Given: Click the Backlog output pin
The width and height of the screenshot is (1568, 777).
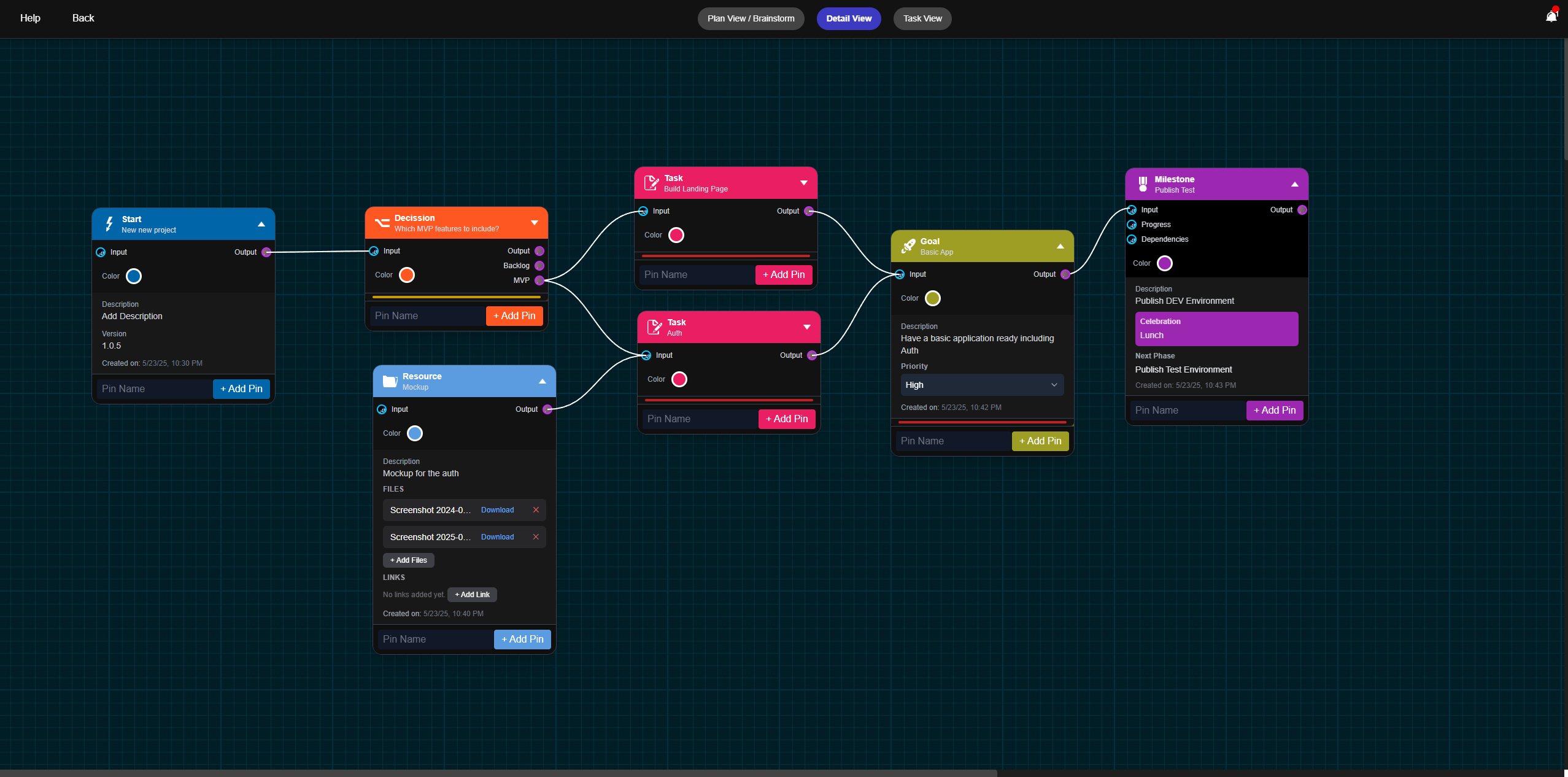Looking at the screenshot, I should tap(539, 266).
